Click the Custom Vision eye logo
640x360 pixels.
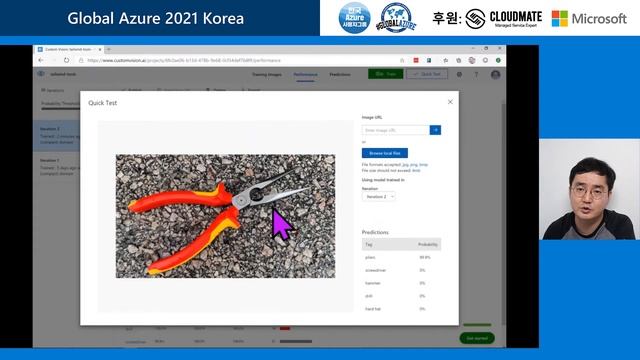point(41,74)
